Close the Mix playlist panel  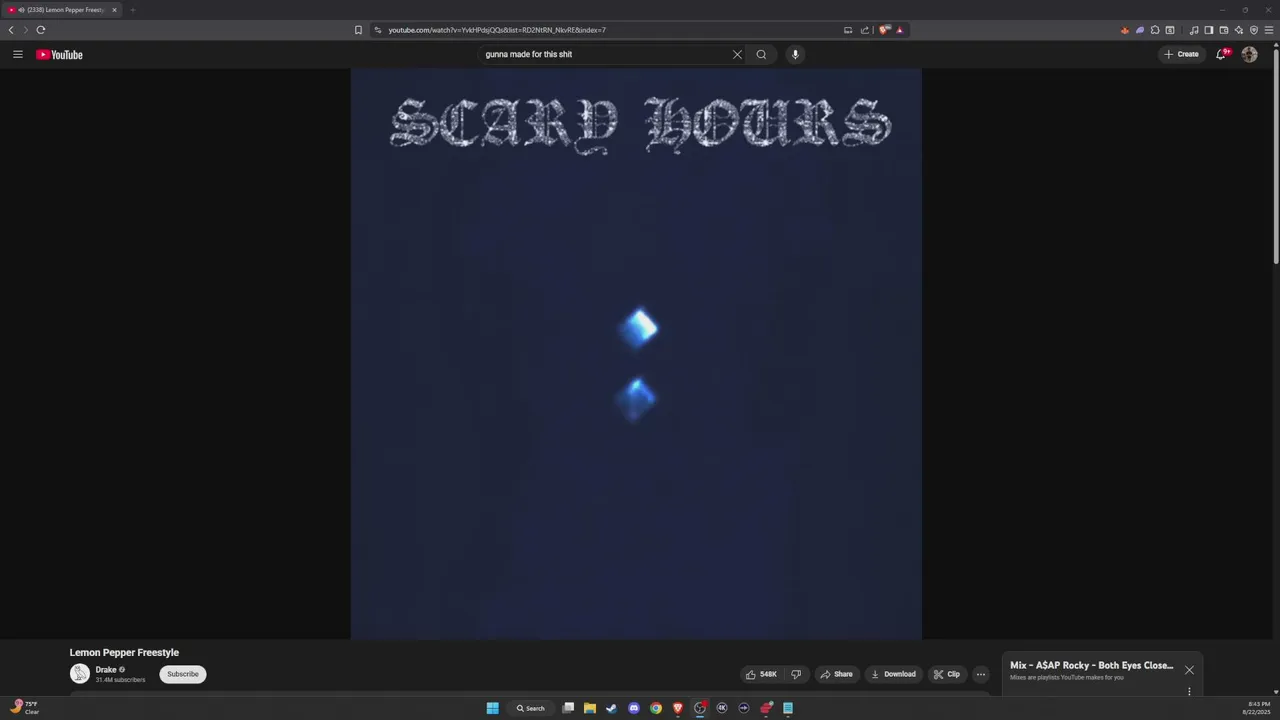pos(1189,670)
